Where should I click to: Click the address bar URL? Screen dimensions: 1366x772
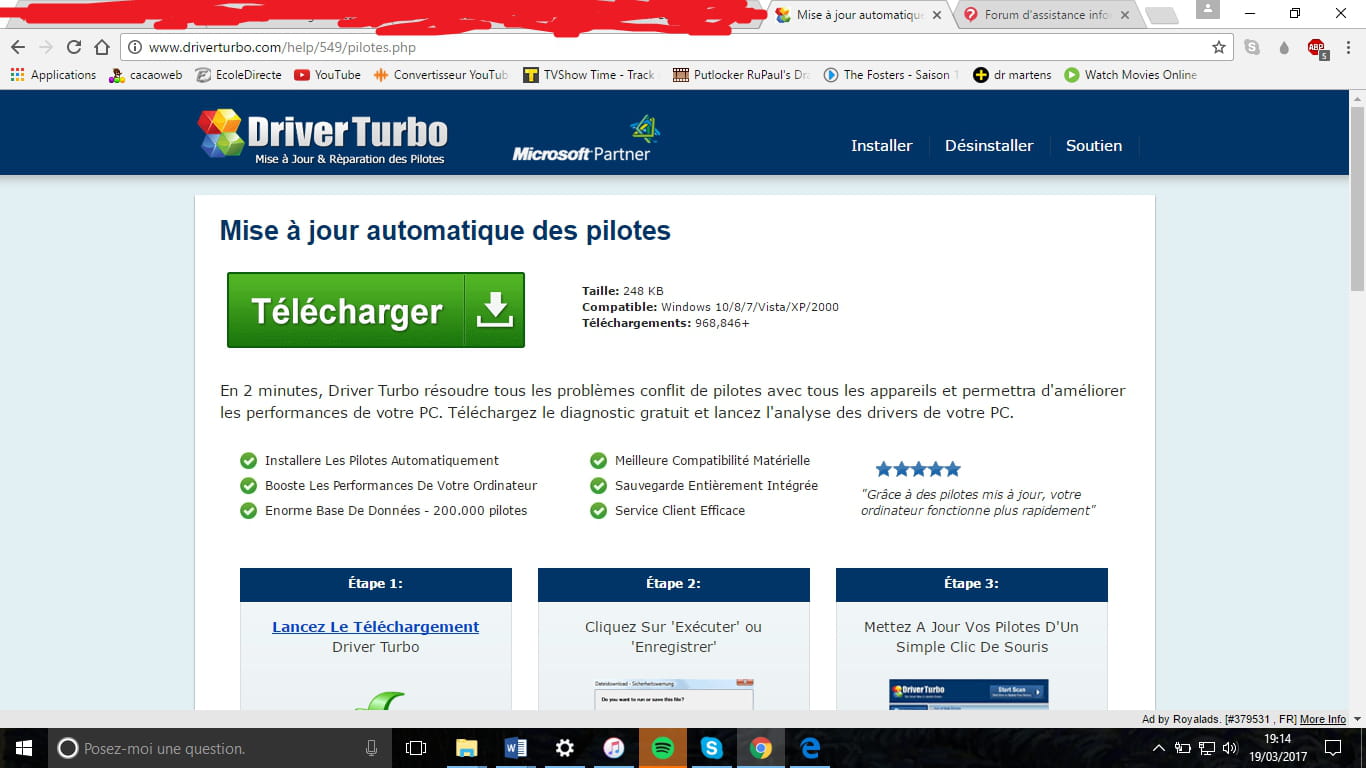coord(282,47)
